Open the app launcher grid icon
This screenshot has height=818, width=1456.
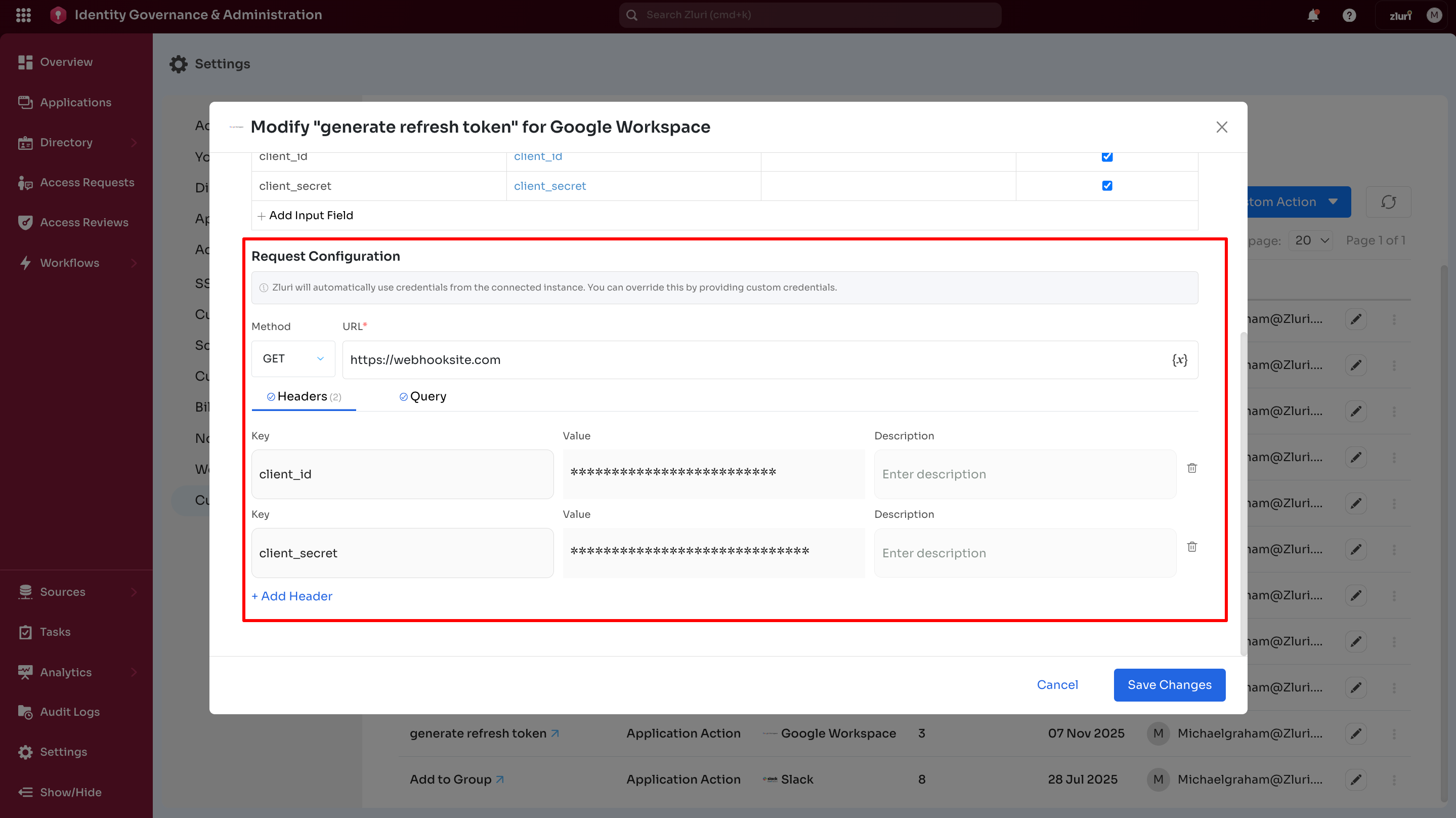(x=23, y=15)
